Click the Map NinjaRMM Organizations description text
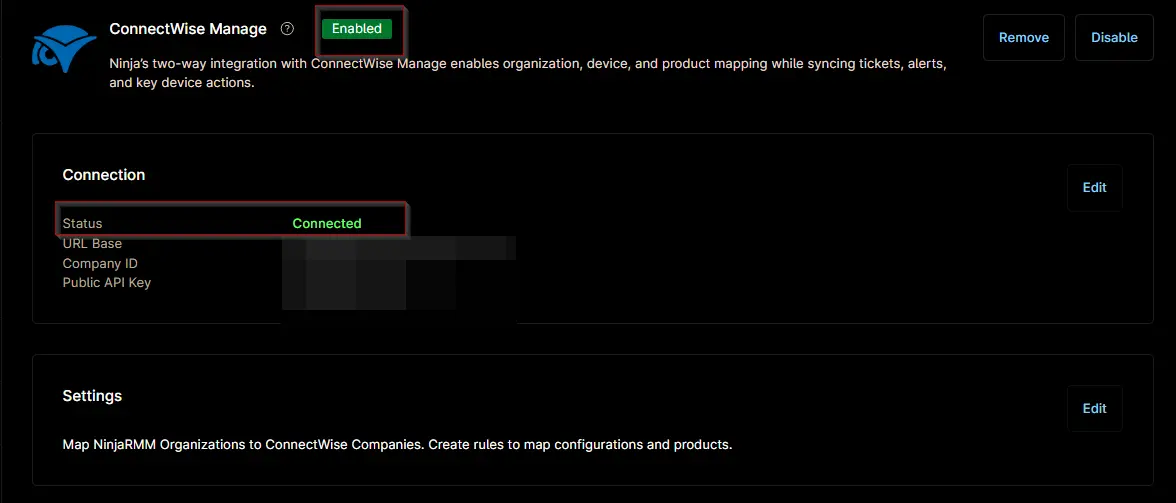 [398, 445]
